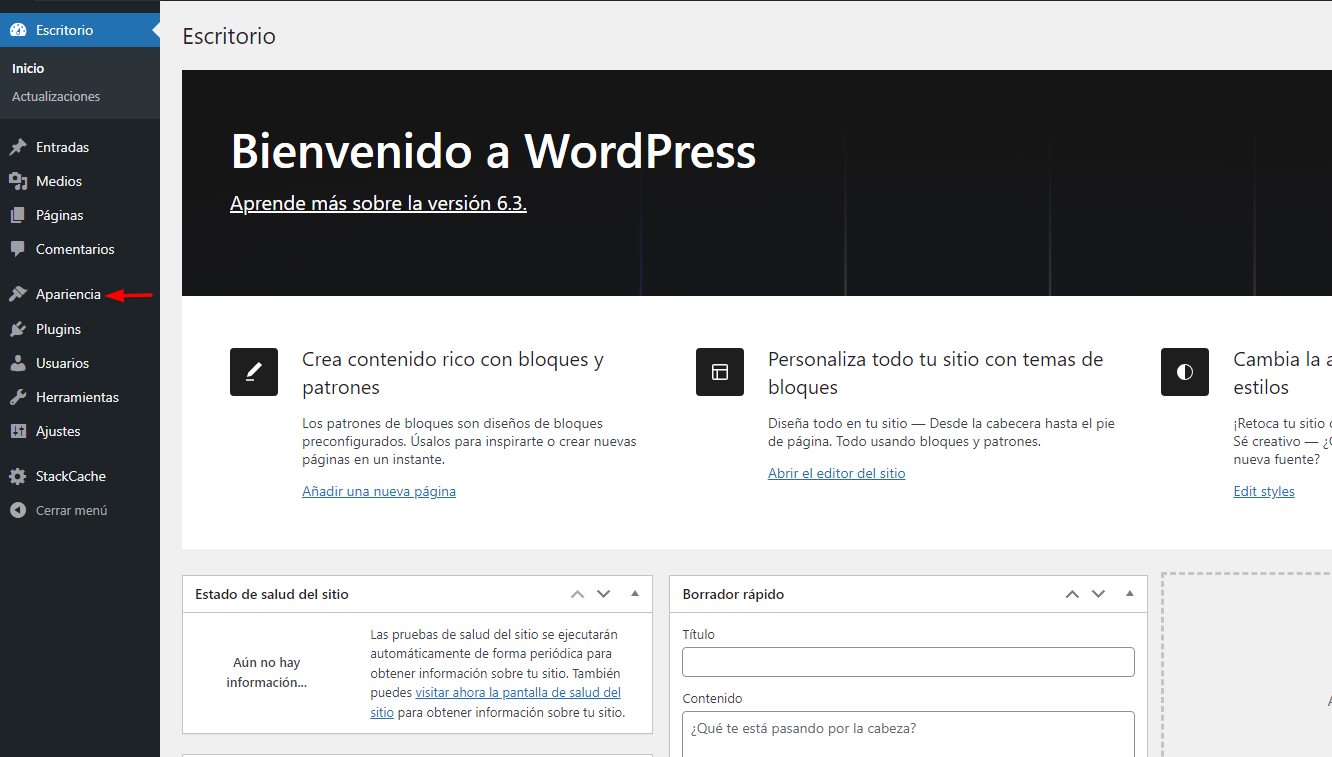Click the Título input field
1332x757 pixels.
click(x=908, y=662)
